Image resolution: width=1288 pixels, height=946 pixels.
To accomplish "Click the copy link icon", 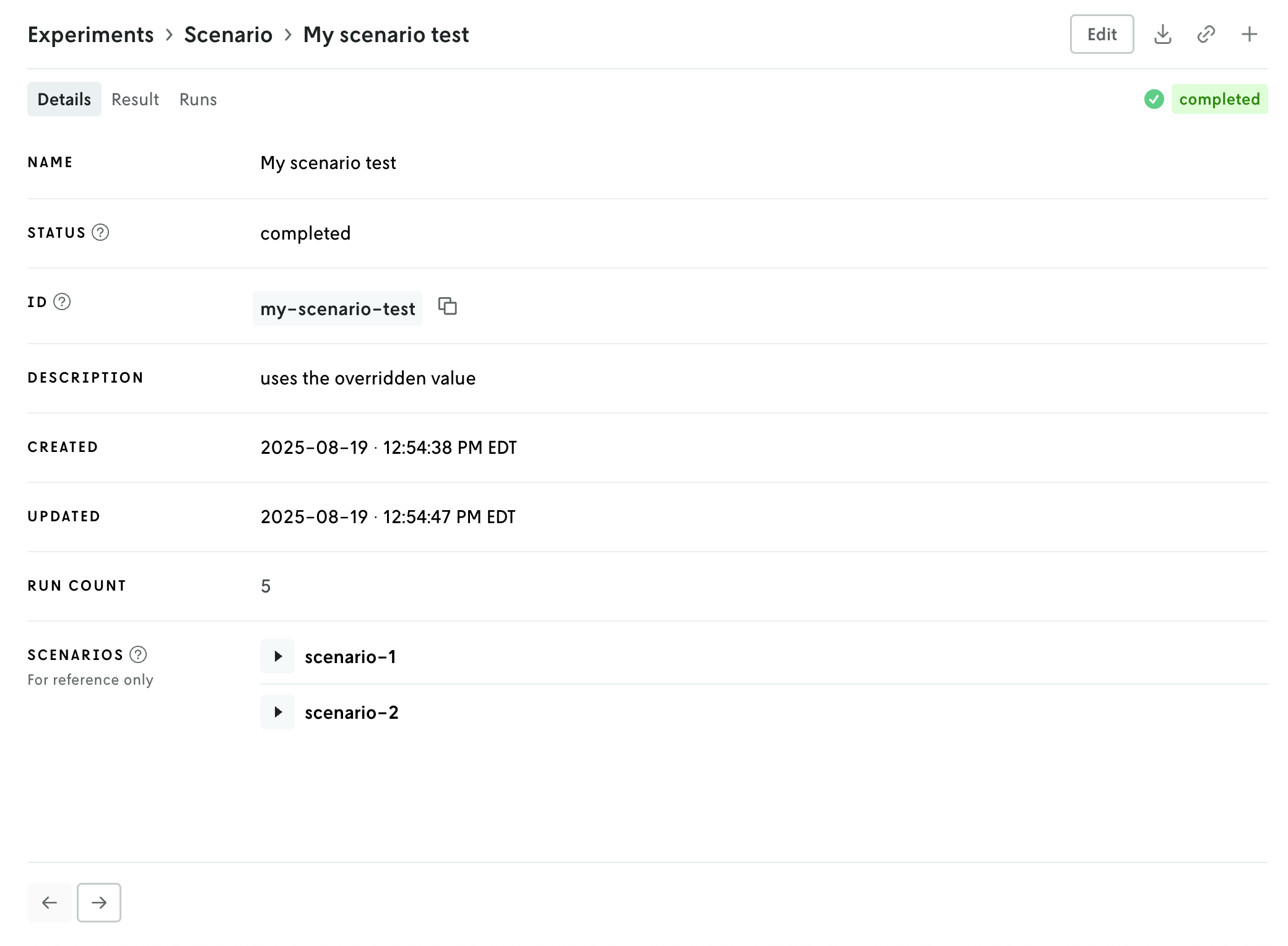I will [x=1206, y=35].
